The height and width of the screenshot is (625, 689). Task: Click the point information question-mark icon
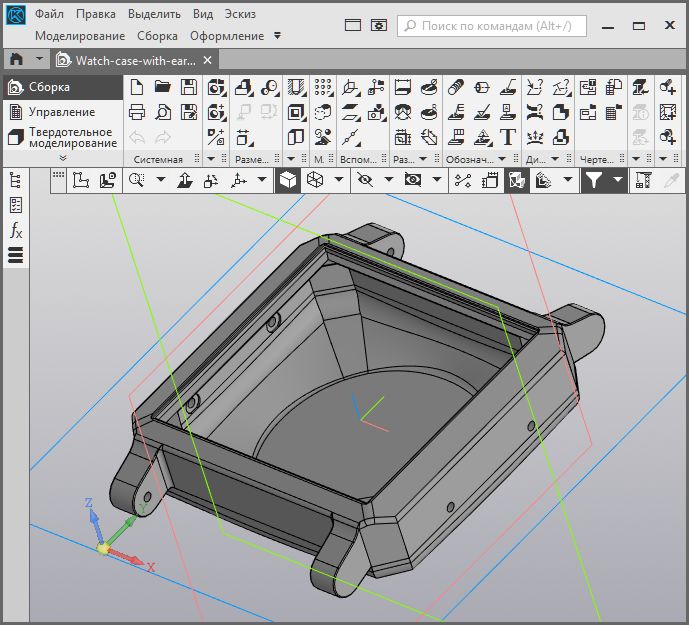pos(535,87)
